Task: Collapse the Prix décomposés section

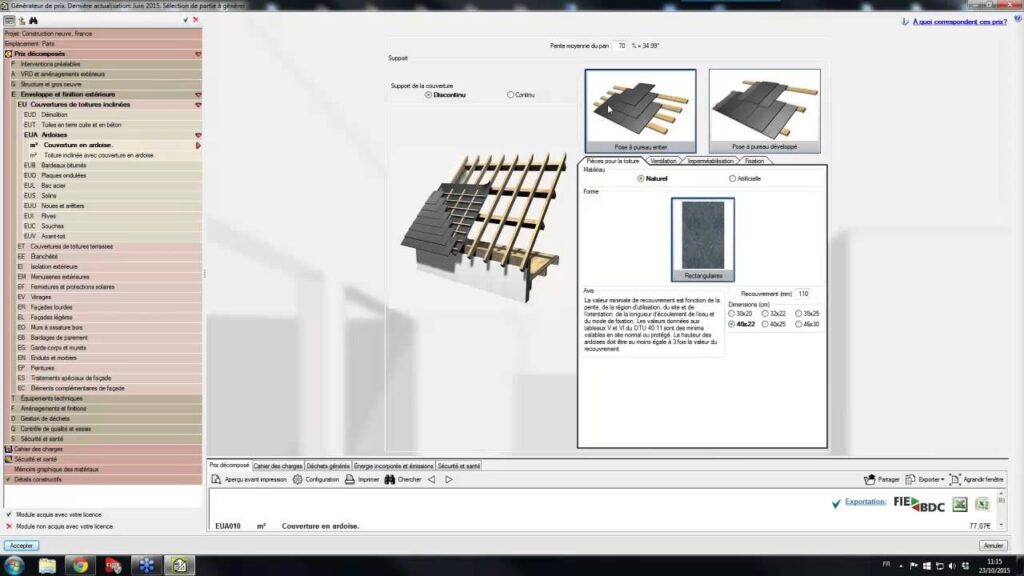Action: 198,54
